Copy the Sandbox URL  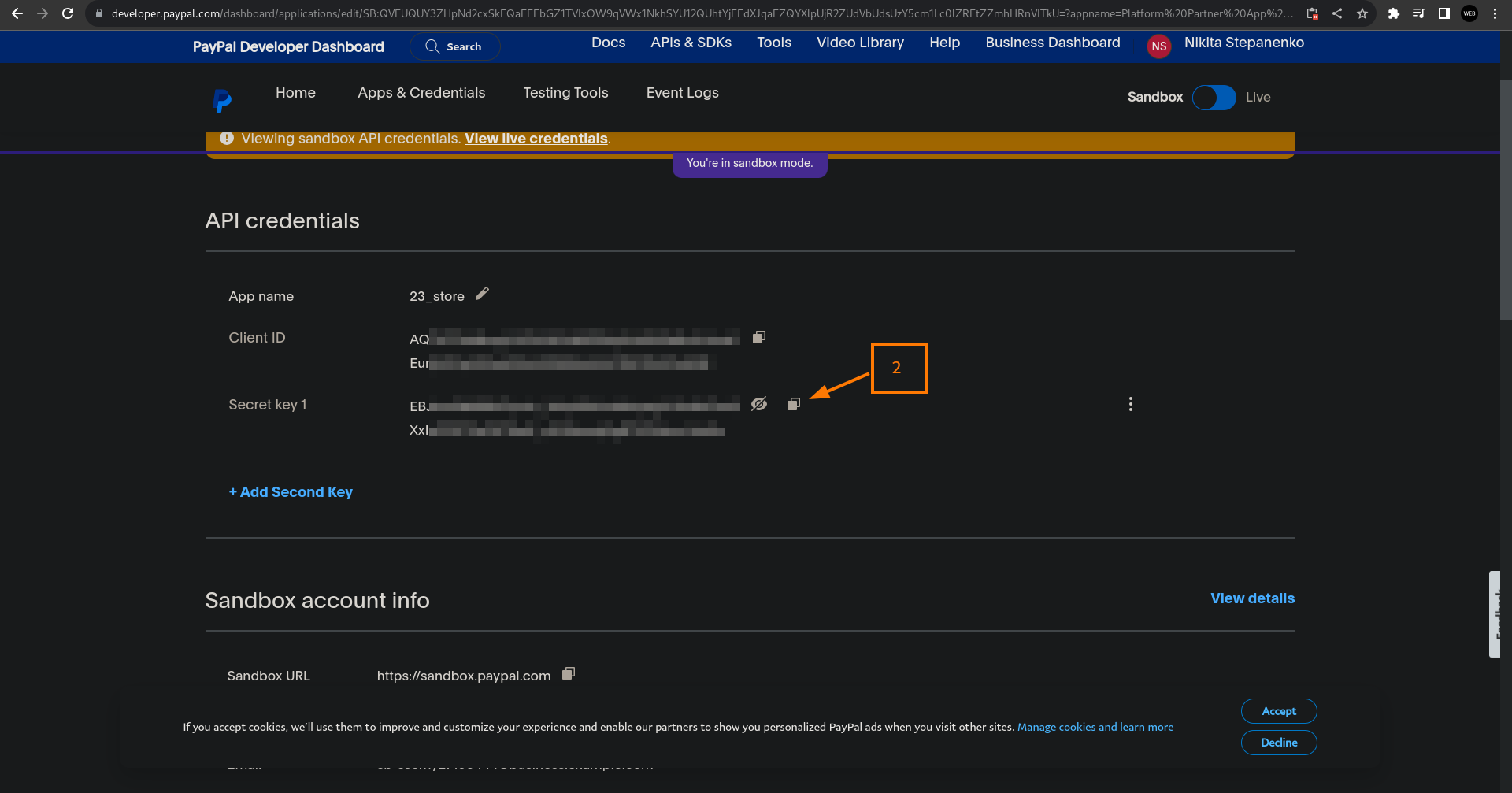point(569,673)
